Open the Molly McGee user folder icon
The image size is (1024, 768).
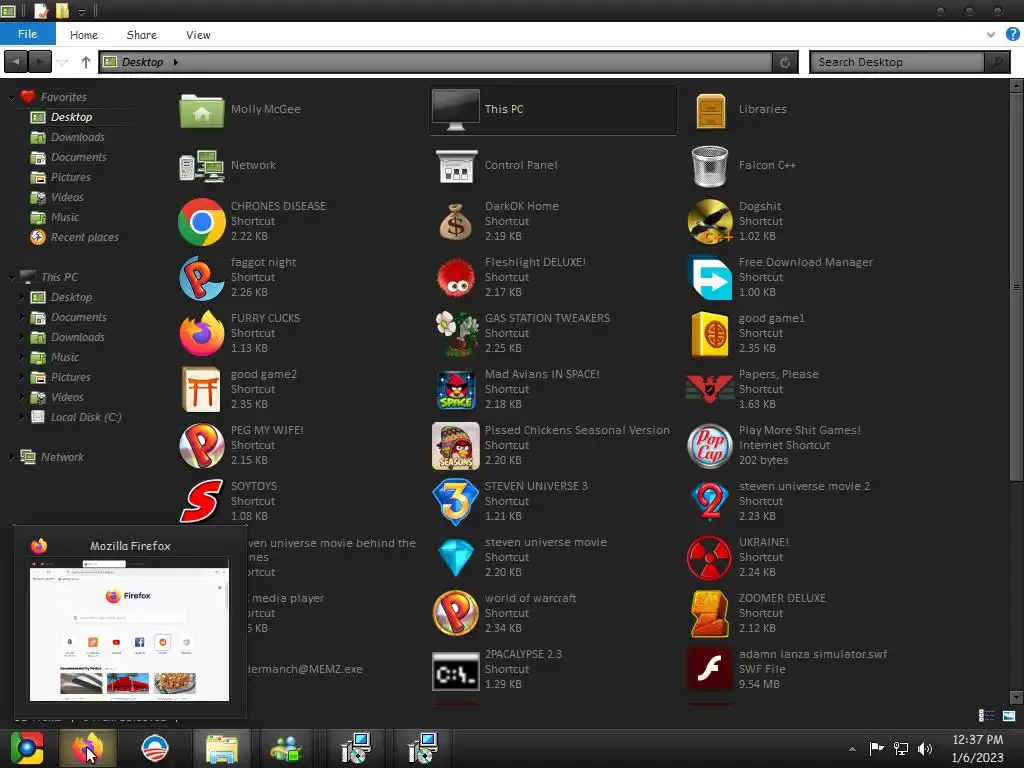pyautogui.click(x=202, y=110)
